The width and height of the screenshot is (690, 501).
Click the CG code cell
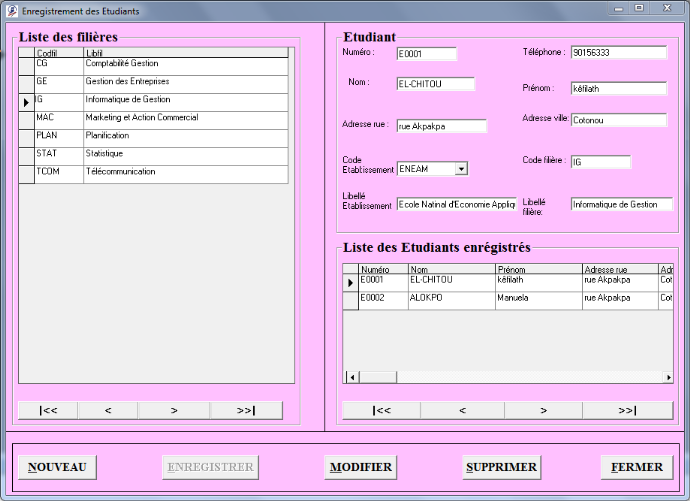(59, 66)
